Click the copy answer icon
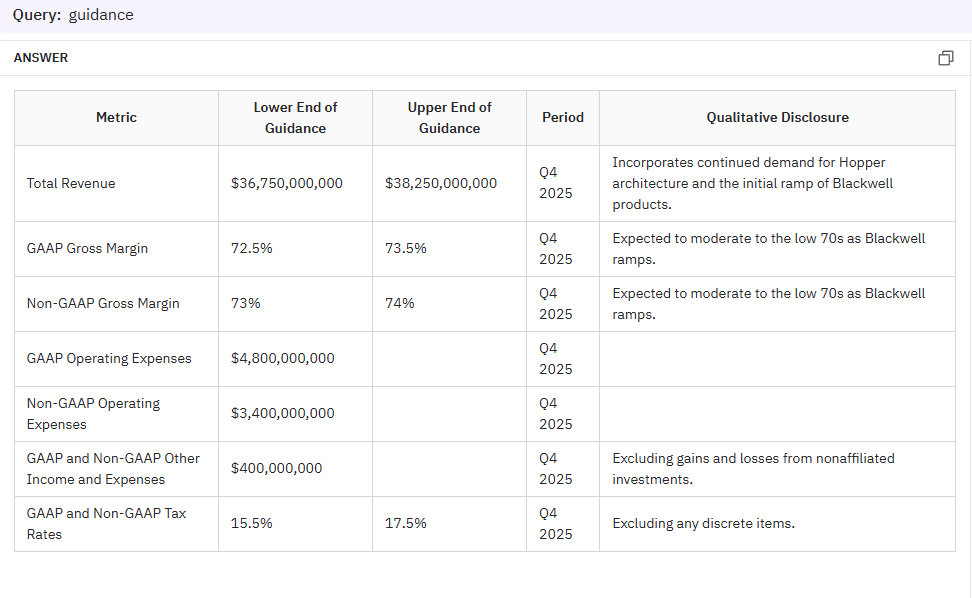The height and width of the screenshot is (598, 972). [945, 58]
